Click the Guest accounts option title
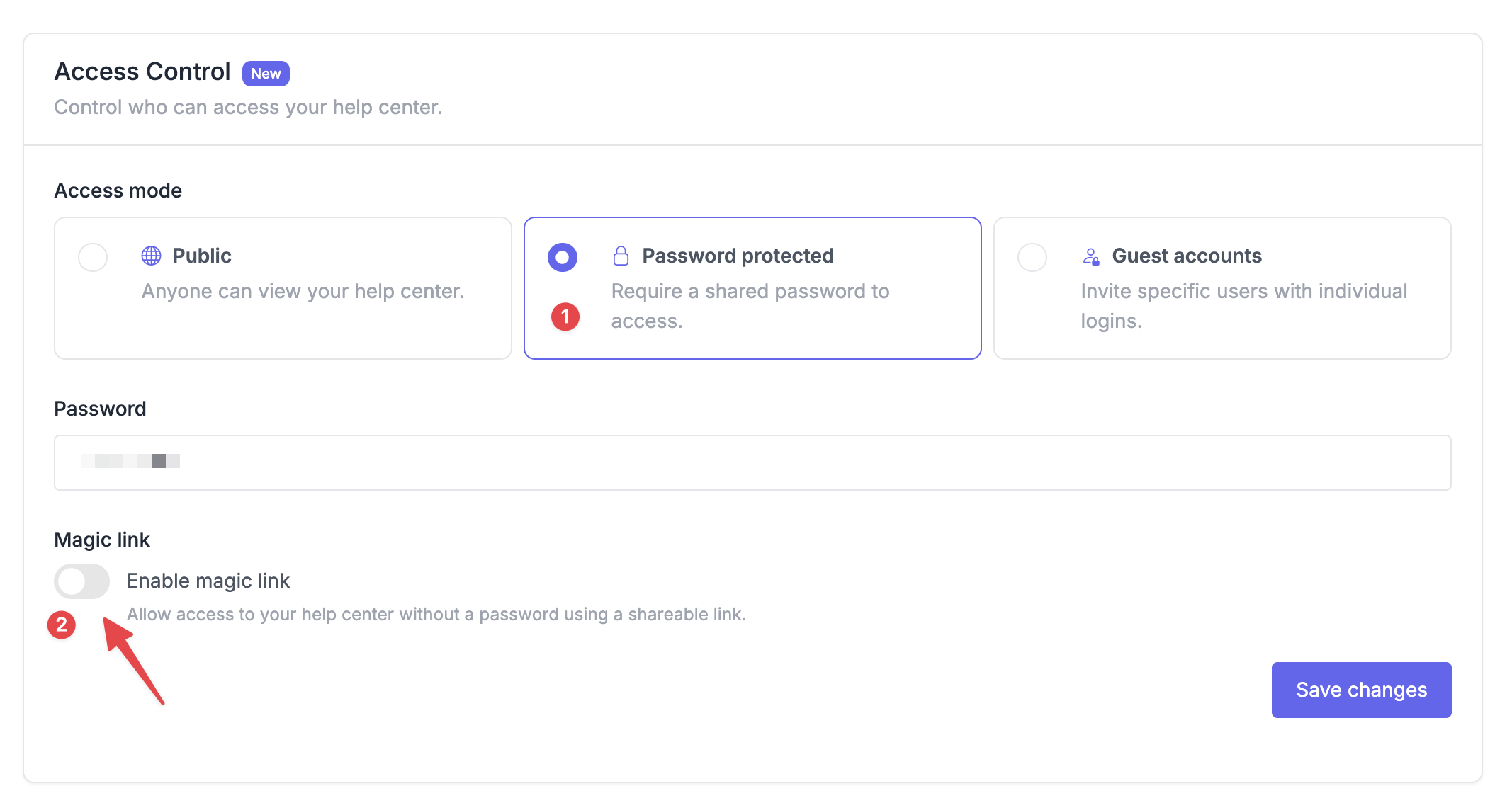Viewport: 1512px width, 803px height. (1187, 256)
